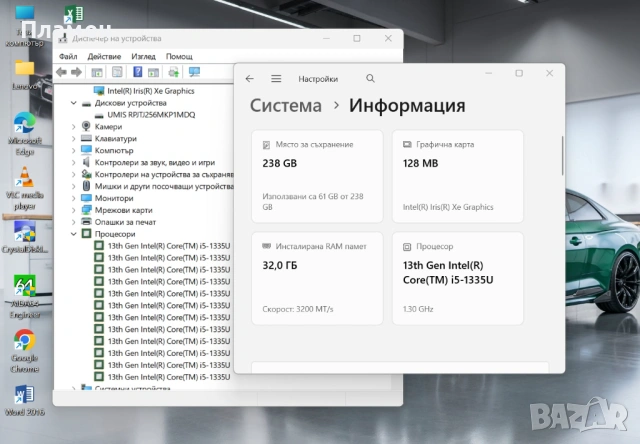The width and height of the screenshot is (640, 444).
Task: Click the scan for hardware changes monitor icon
Action: click(x=194, y=72)
